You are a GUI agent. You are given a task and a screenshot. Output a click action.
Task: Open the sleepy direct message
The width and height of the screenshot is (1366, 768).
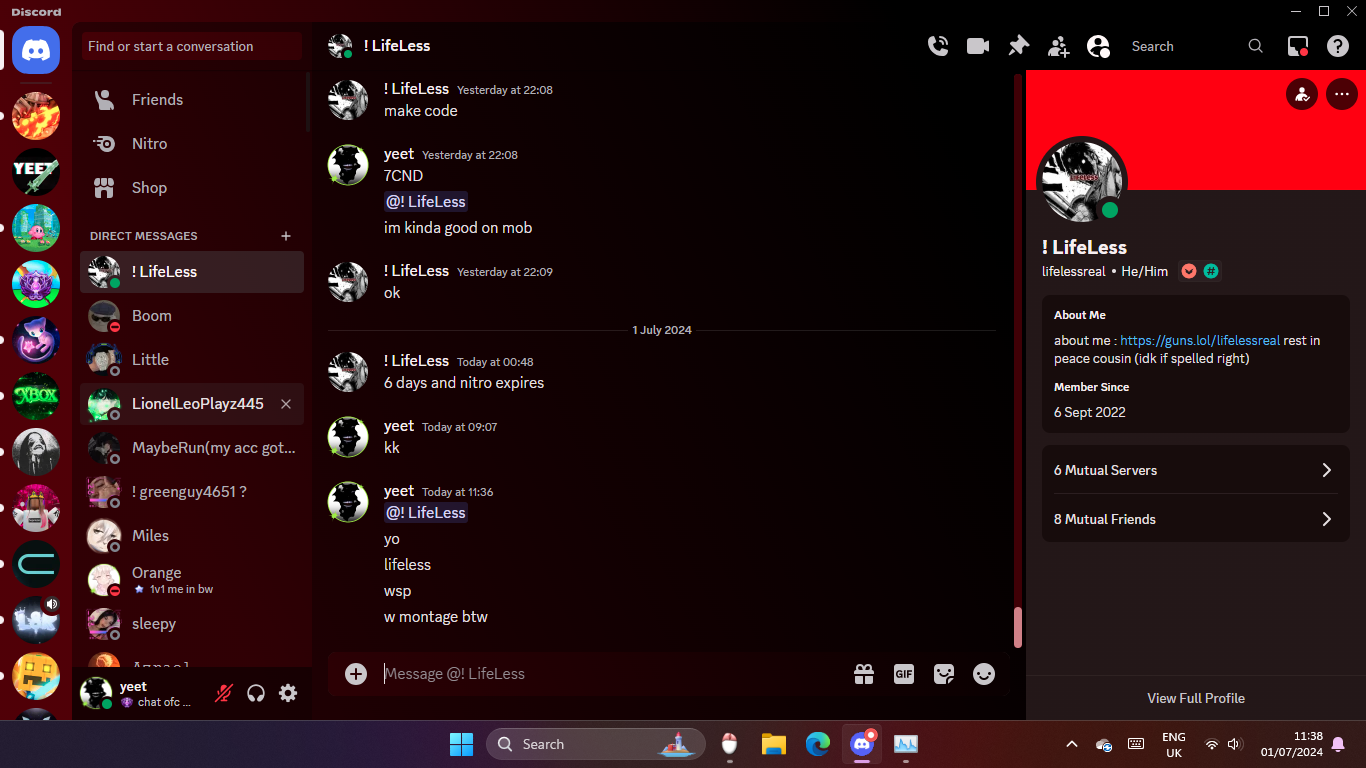point(192,624)
